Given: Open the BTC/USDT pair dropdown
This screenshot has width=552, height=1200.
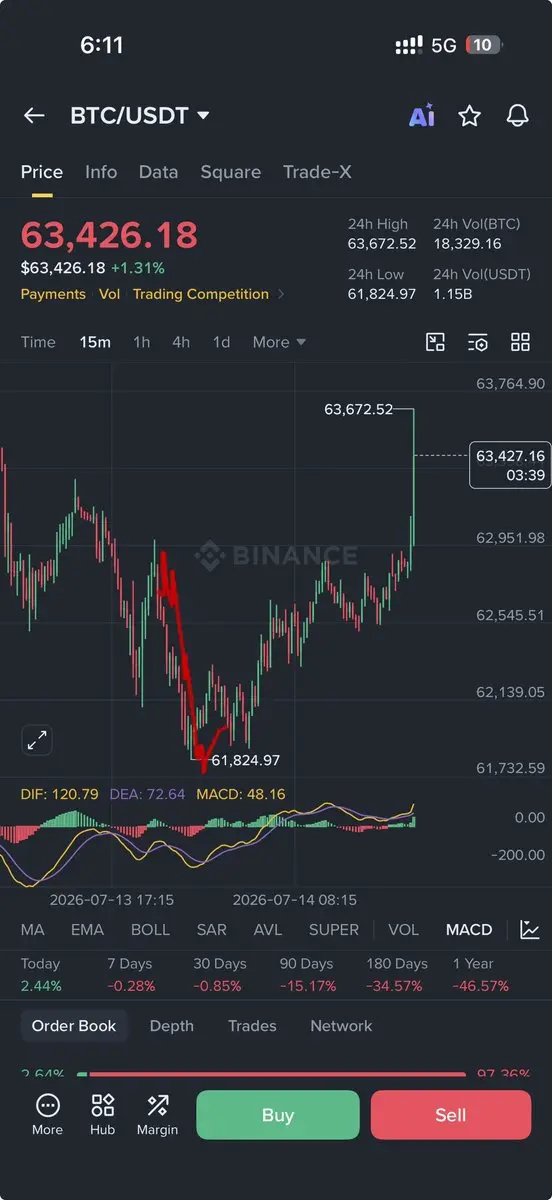Looking at the screenshot, I should click(x=140, y=116).
